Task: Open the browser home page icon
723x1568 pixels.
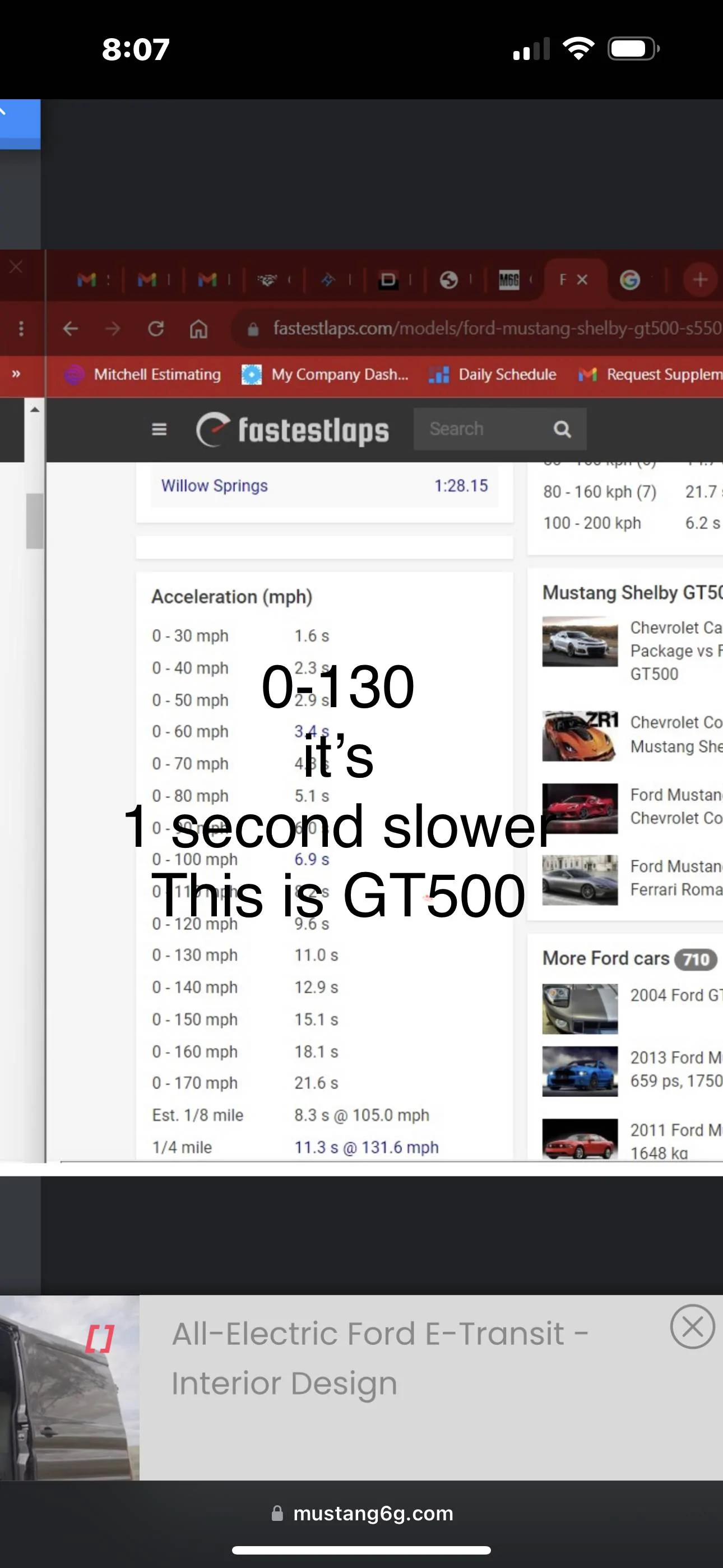Action: [x=198, y=329]
